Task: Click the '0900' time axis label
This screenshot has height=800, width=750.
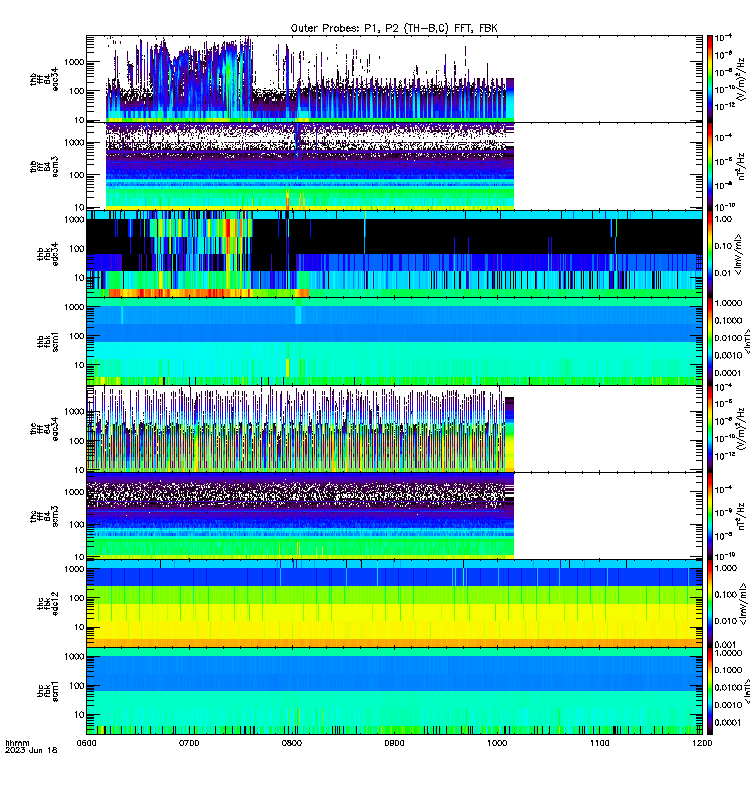Action: point(394,743)
